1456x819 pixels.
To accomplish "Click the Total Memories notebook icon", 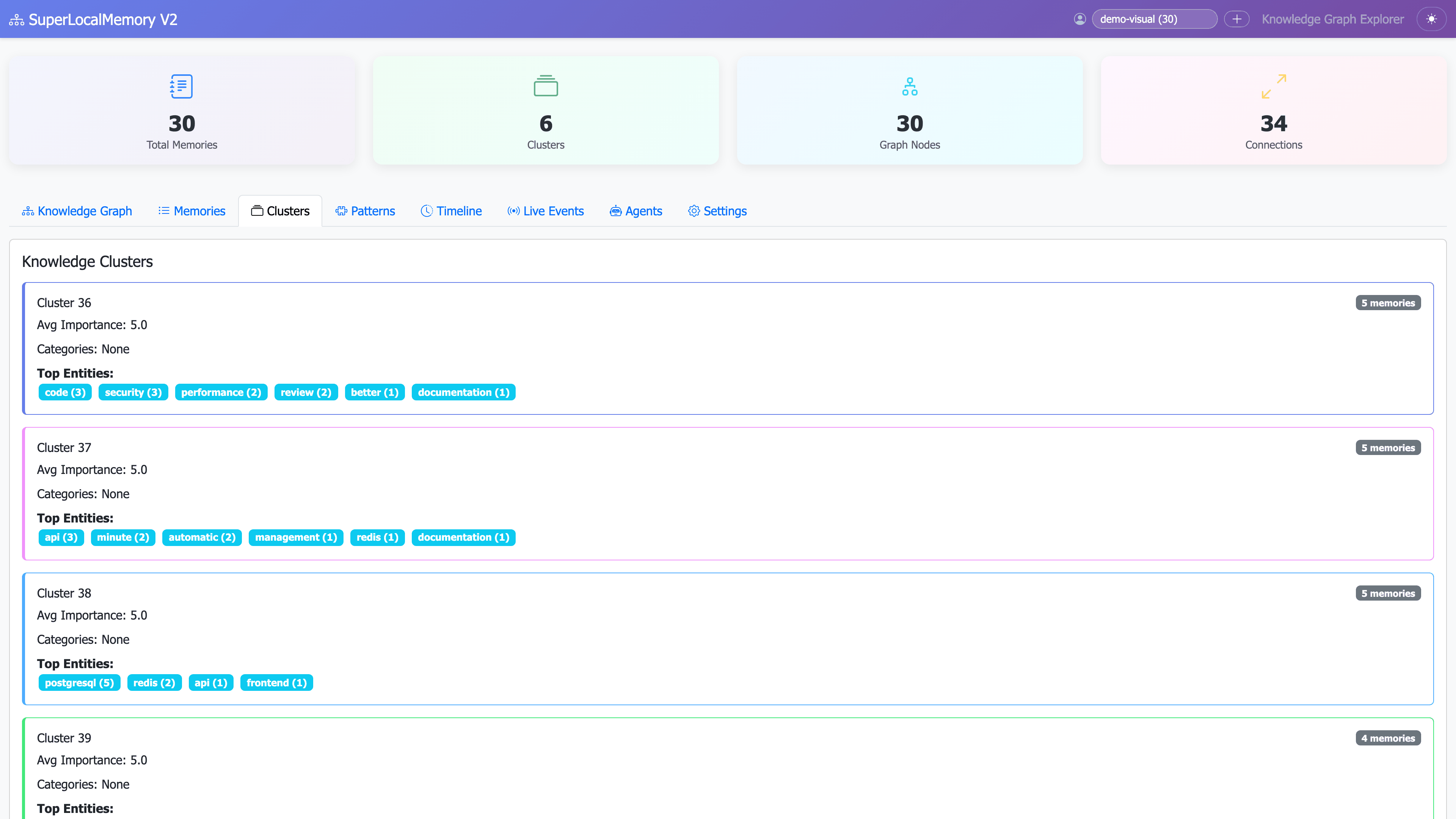I will click(182, 86).
